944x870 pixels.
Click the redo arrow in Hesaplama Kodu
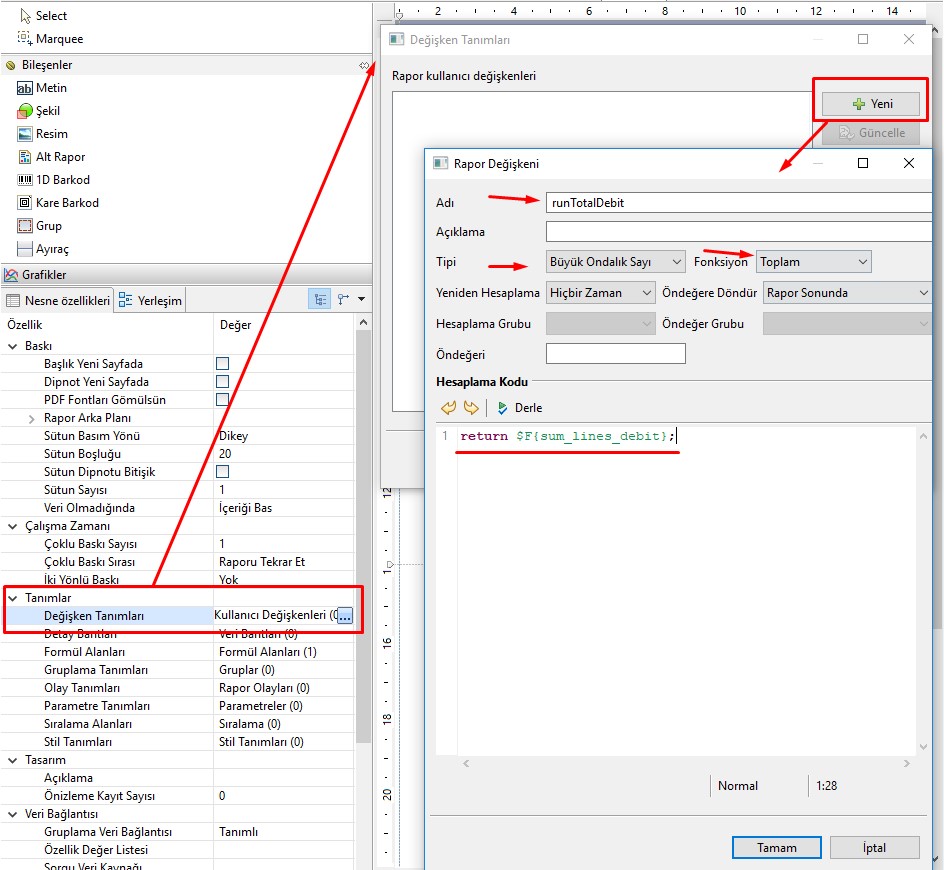click(471, 408)
